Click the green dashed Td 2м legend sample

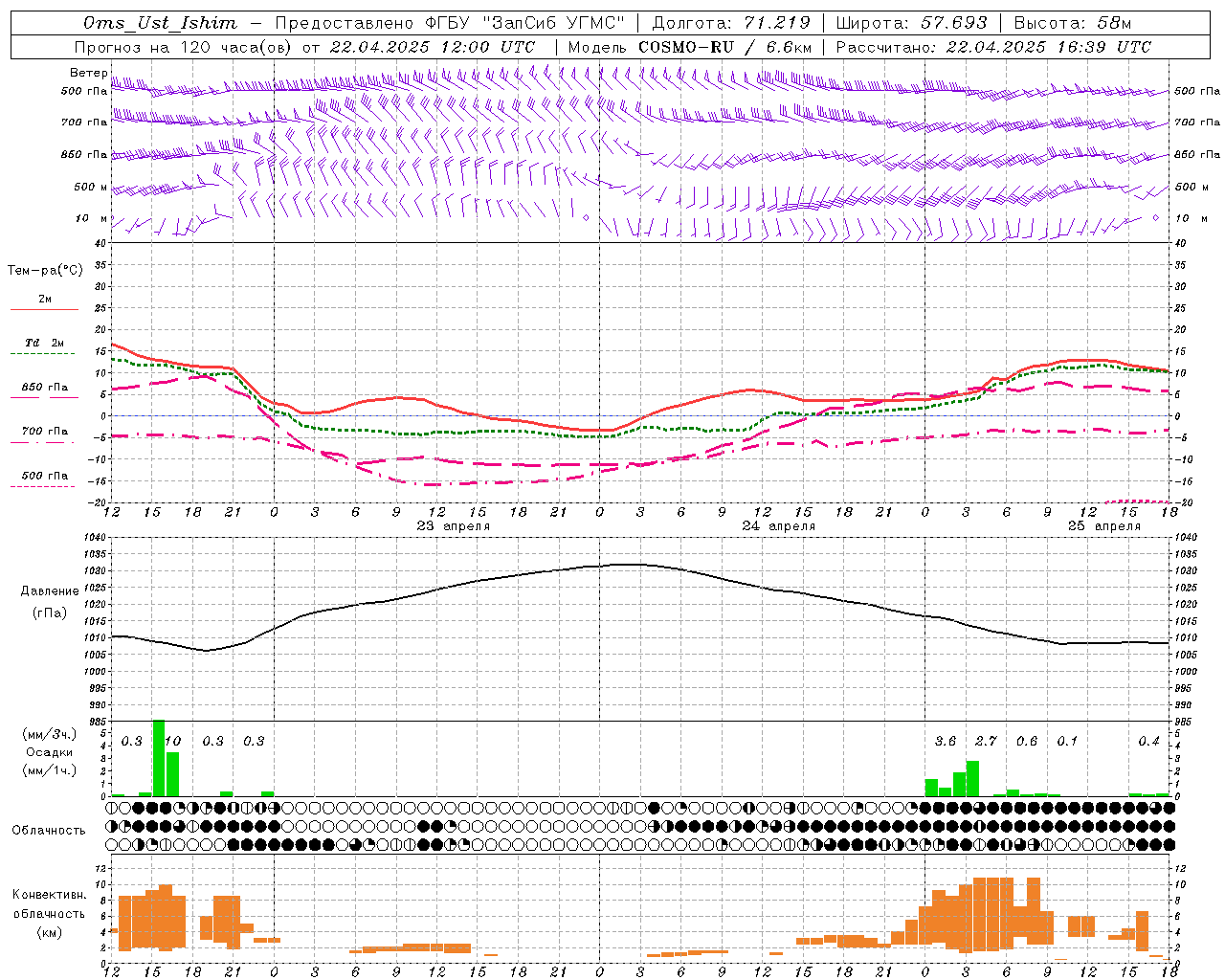point(42,353)
